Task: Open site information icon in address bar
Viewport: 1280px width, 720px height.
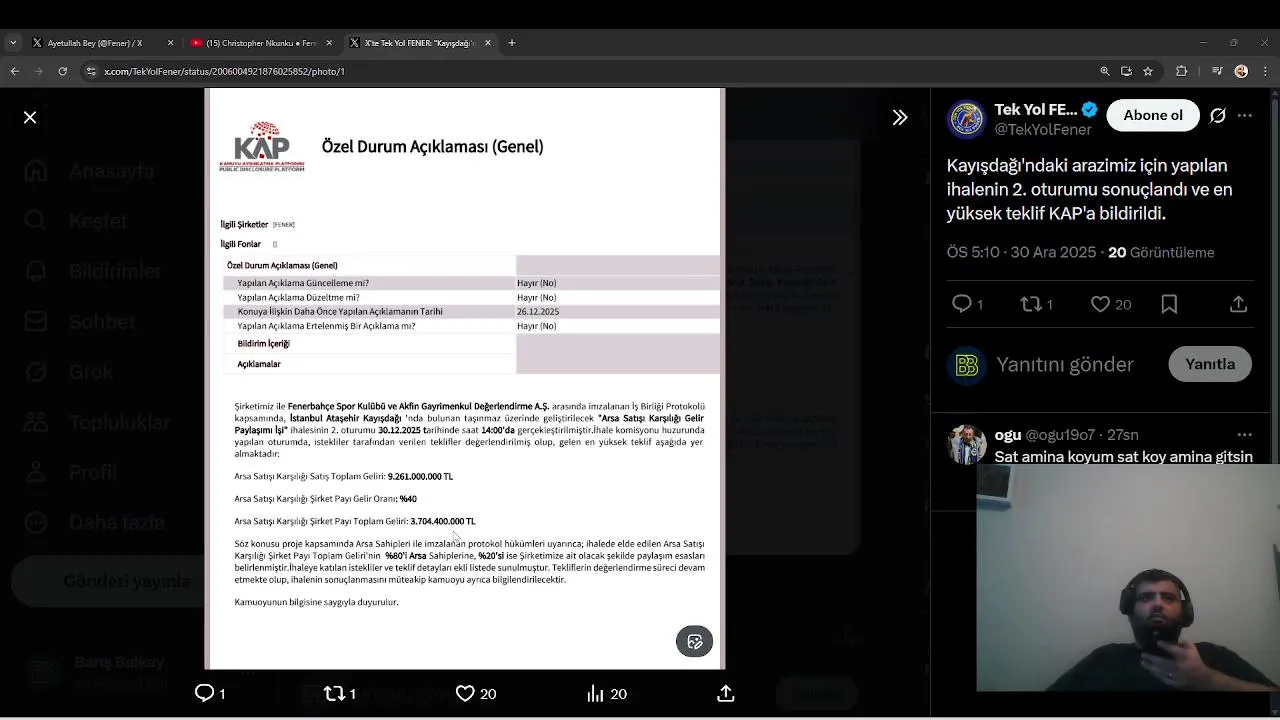Action: tap(91, 71)
